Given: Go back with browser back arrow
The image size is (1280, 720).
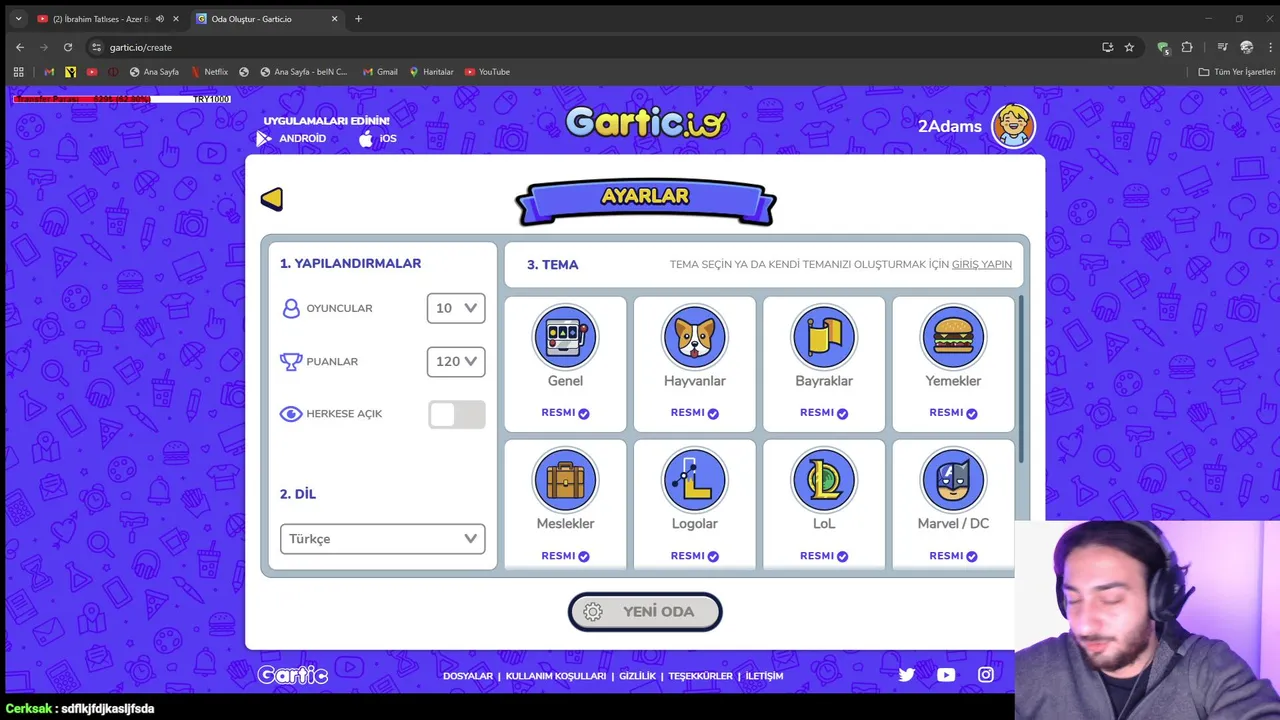Looking at the screenshot, I should coord(20,47).
